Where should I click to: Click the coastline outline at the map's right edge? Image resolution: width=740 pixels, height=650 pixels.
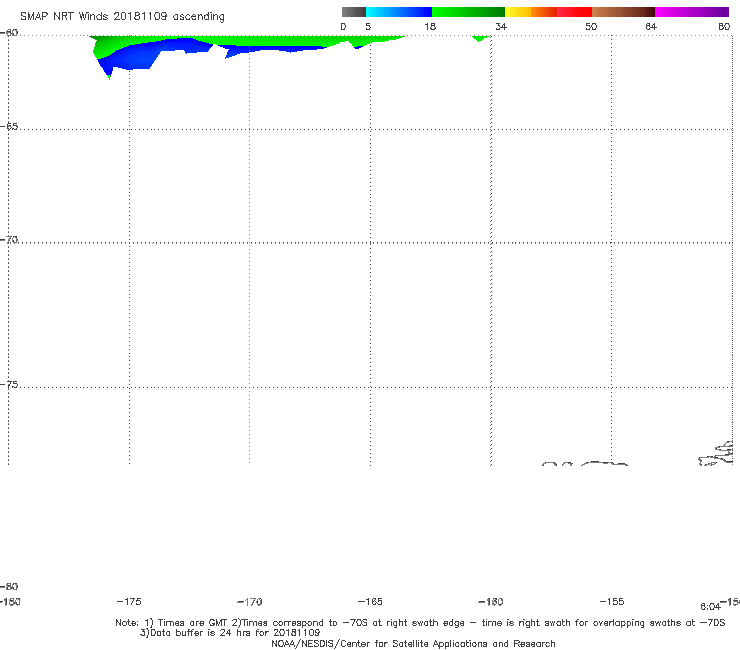point(716,454)
